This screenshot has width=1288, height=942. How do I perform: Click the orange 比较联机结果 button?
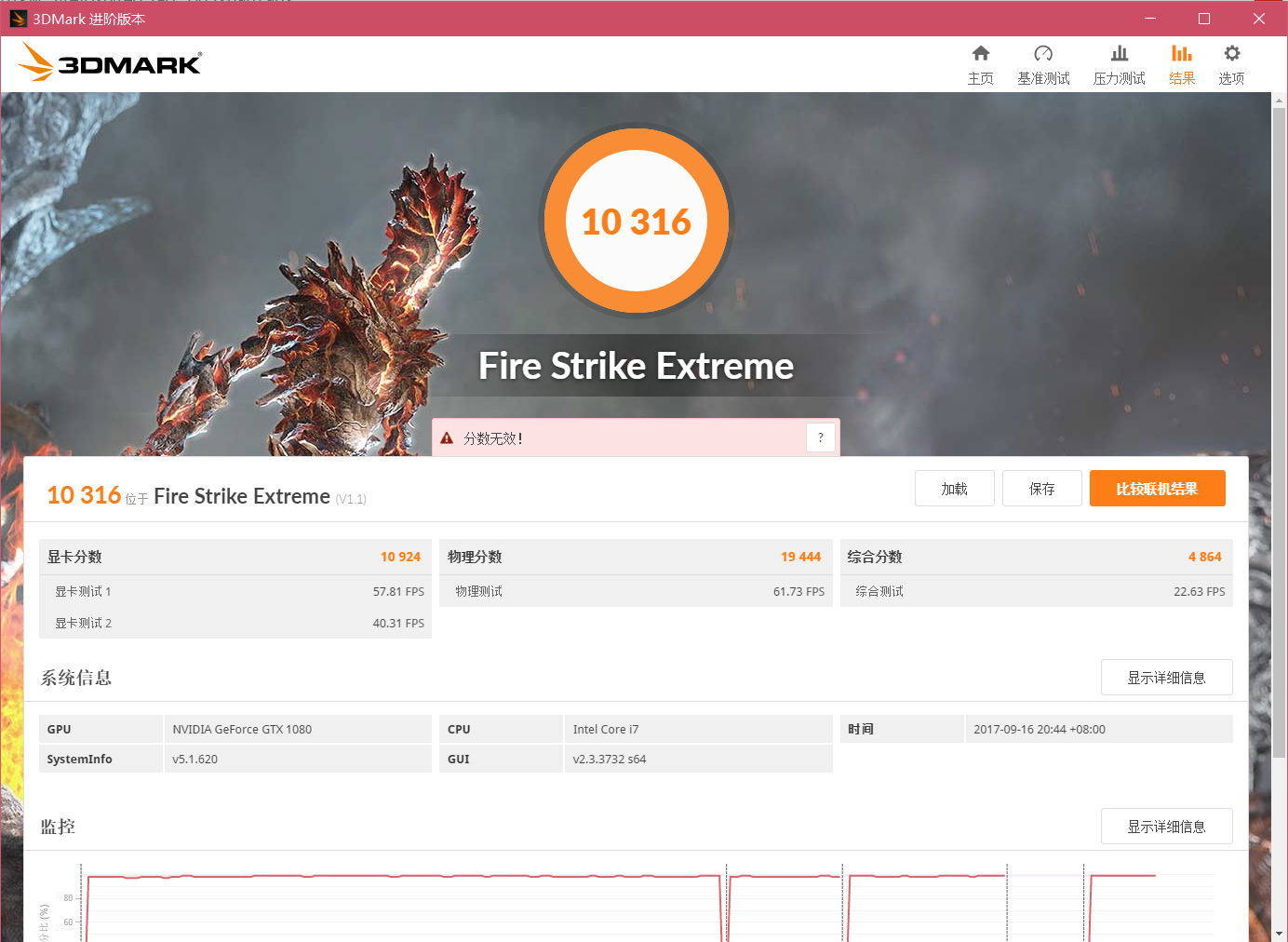(x=1158, y=489)
